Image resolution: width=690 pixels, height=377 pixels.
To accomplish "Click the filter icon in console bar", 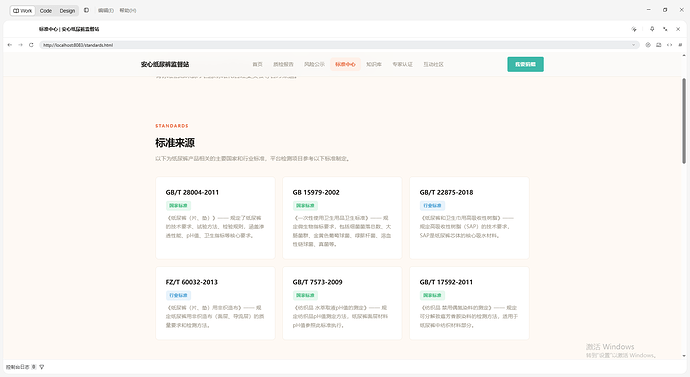I will pos(42,367).
